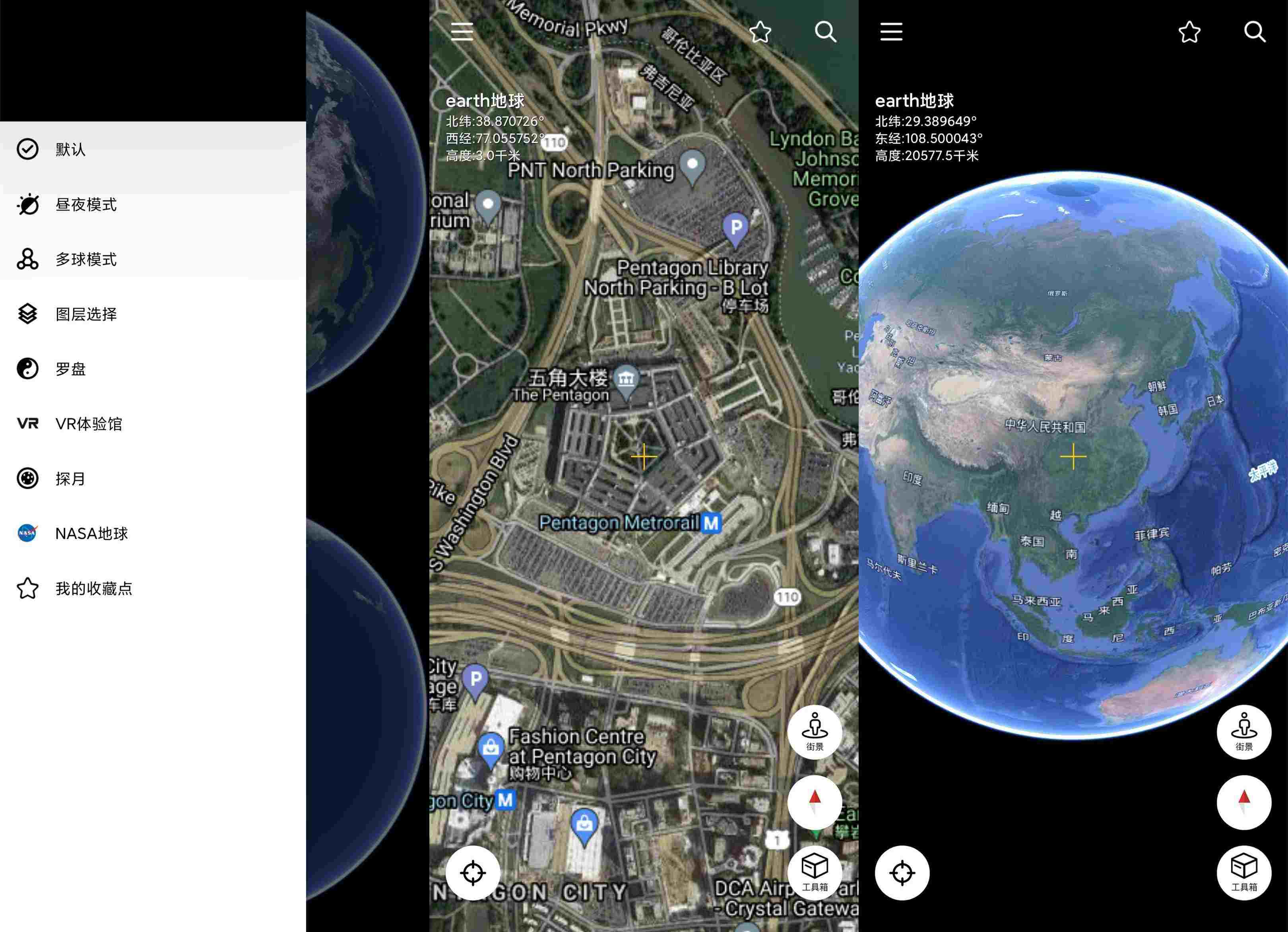This screenshot has width=1288, height=932.
Task: Tap locate-me crosshair button on globe screen
Action: (902, 873)
